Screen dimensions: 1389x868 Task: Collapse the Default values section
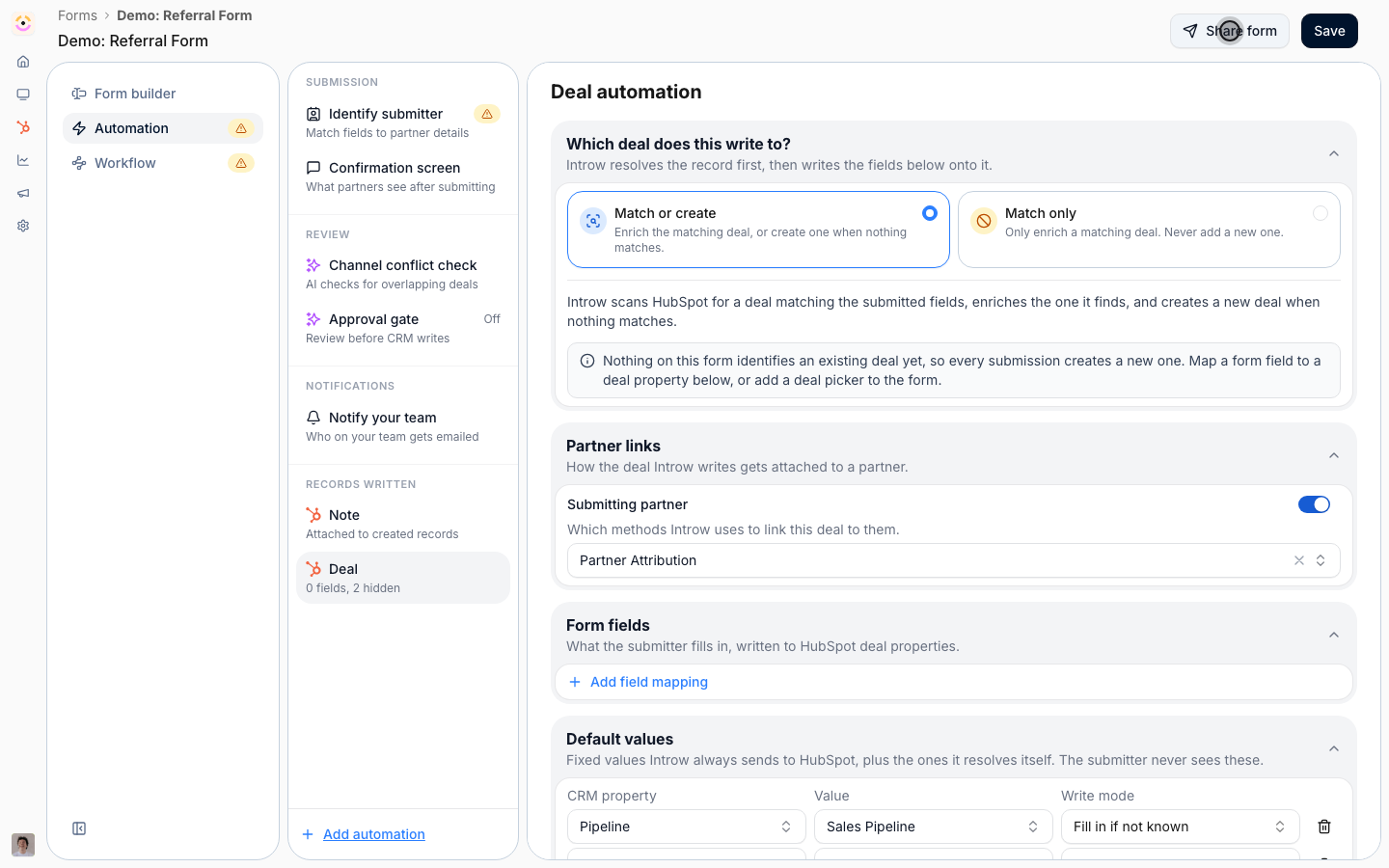[1334, 749]
